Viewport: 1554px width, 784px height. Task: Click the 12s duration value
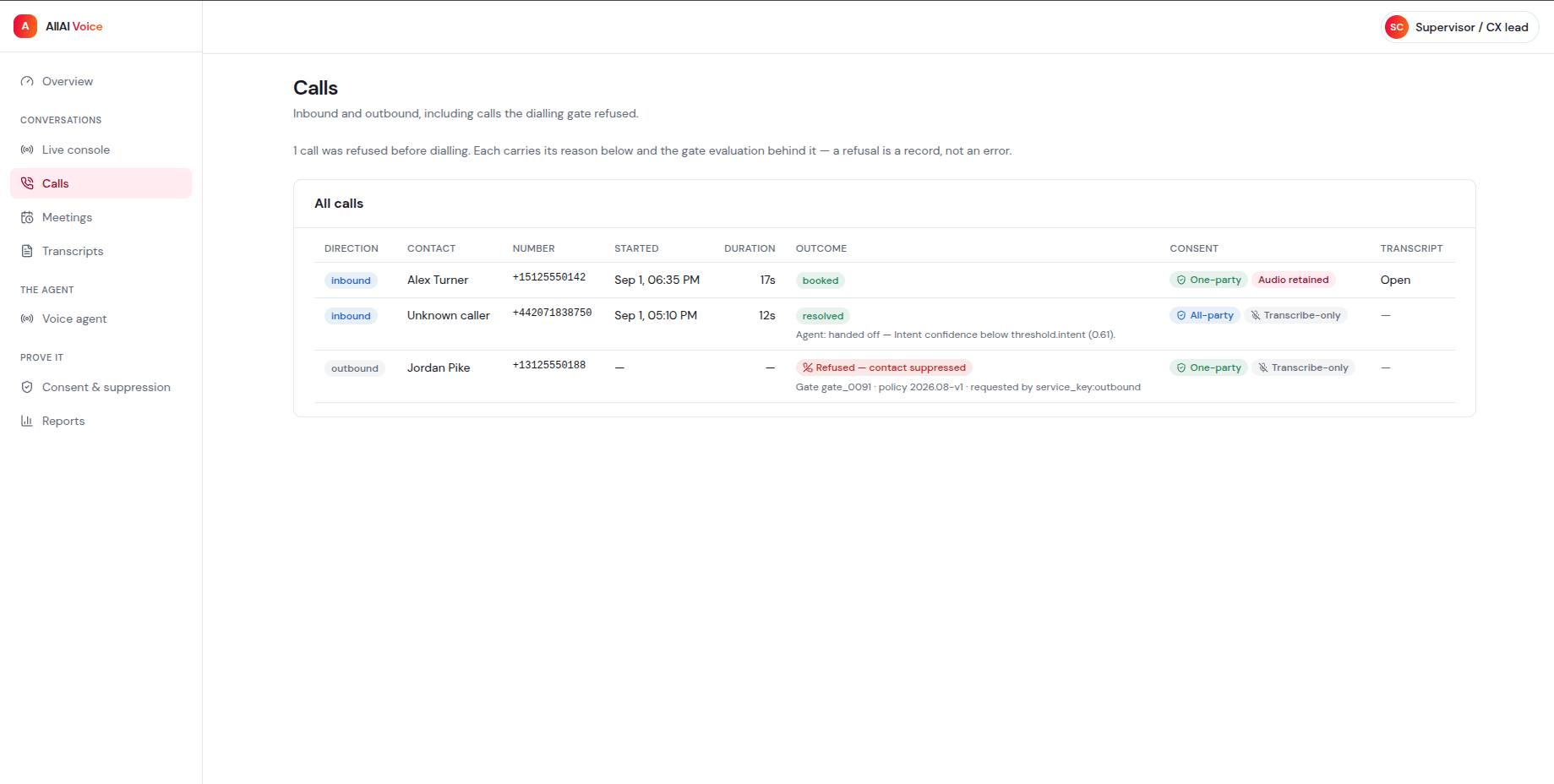pos(766,315)
